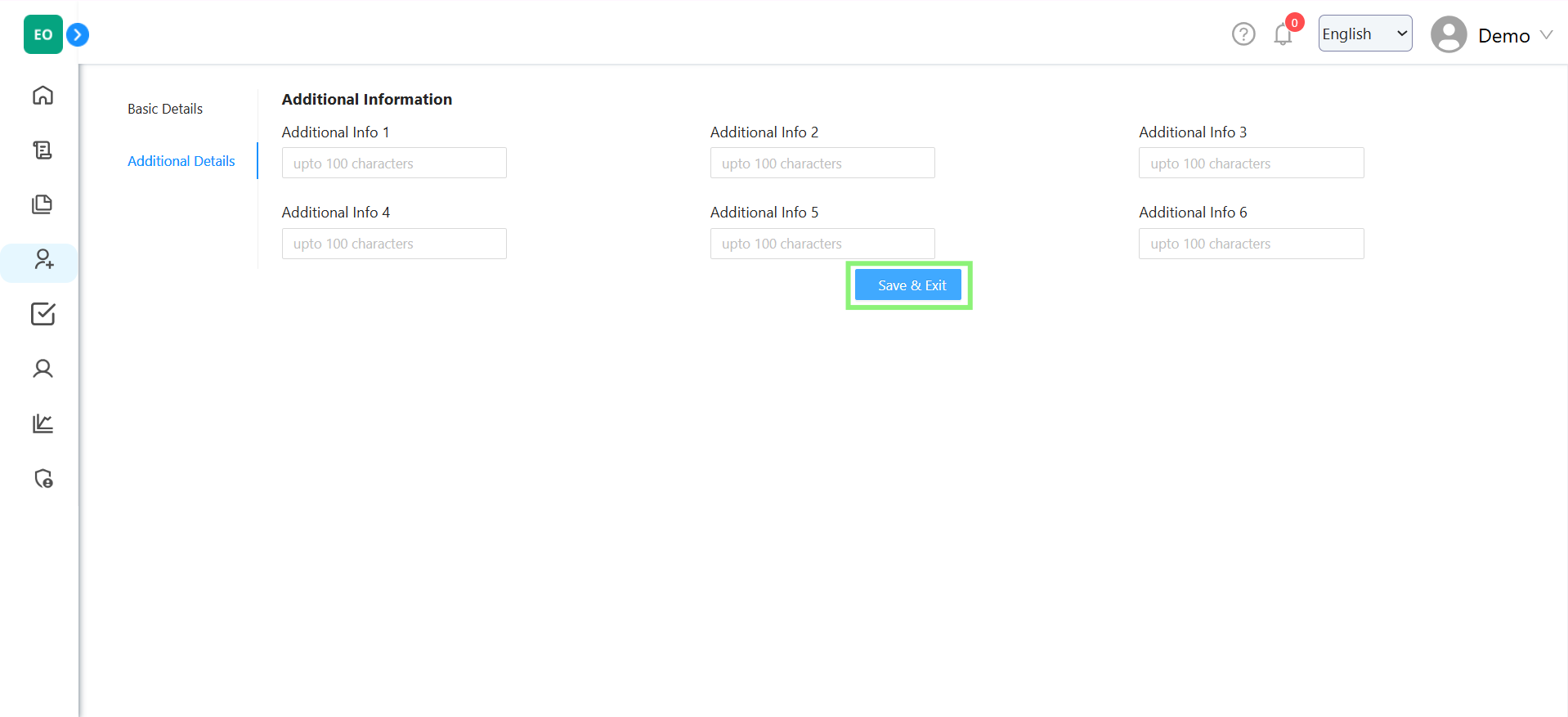The height and width of the screenshot is (717, 1568).
Task: Expand the sidebar with blue arrow
Action: point(78,34)
